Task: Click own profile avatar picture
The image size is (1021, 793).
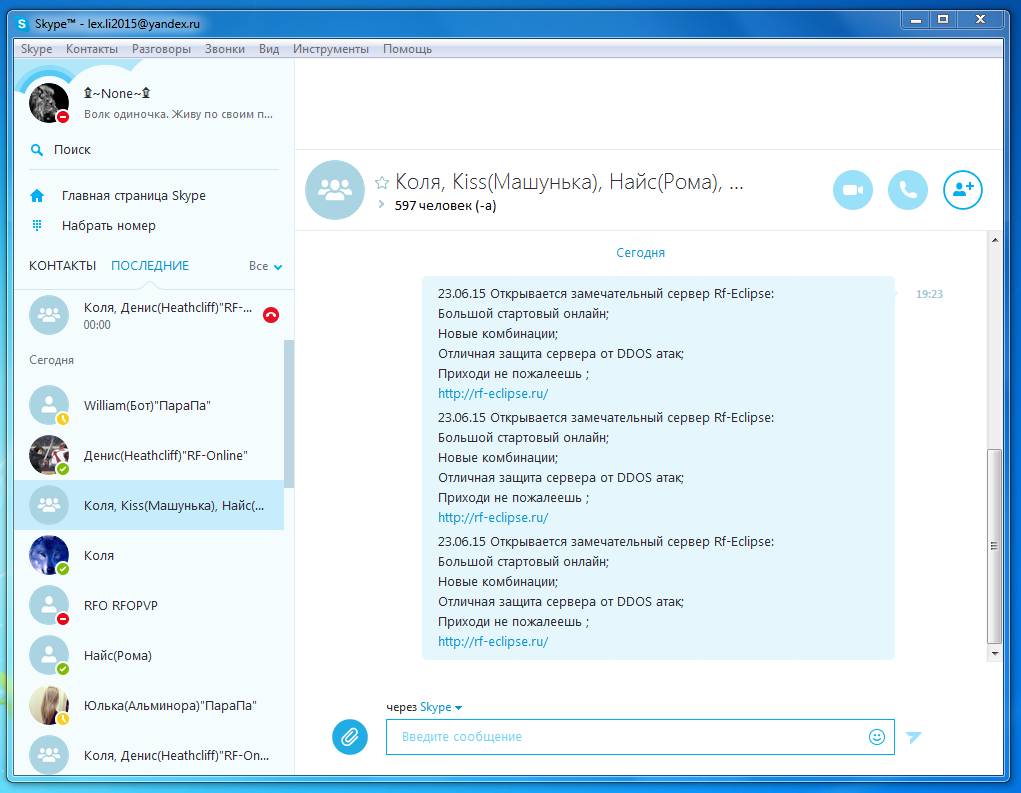Action: tap(49, 103)
